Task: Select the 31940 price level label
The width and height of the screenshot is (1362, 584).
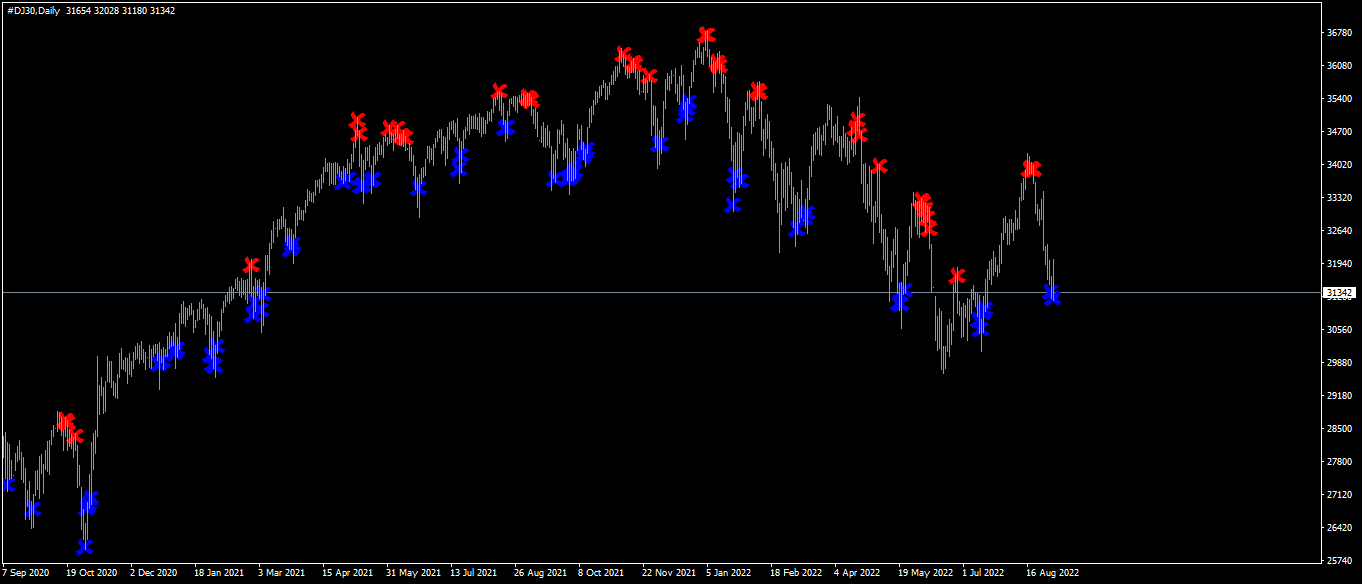Action: pyautogui.click(x=1339, y=264)
